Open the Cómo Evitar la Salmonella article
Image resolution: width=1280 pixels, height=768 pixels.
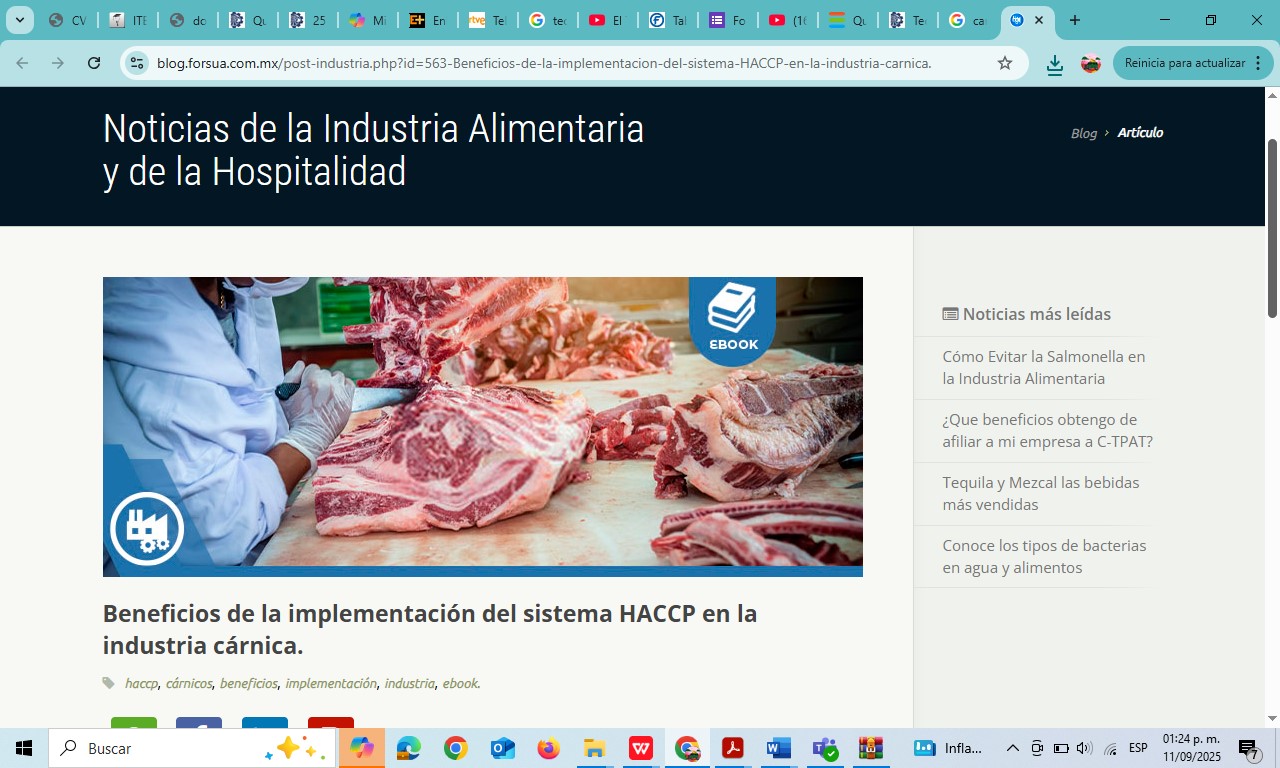click(x=1043, y=367)
